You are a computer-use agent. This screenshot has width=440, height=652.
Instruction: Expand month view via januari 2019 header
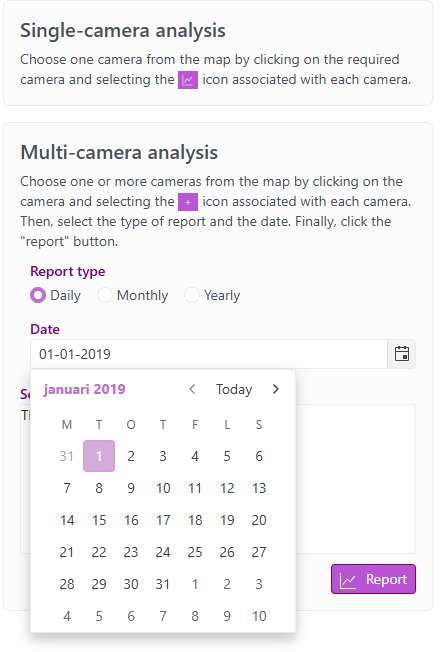coord(84,389)
